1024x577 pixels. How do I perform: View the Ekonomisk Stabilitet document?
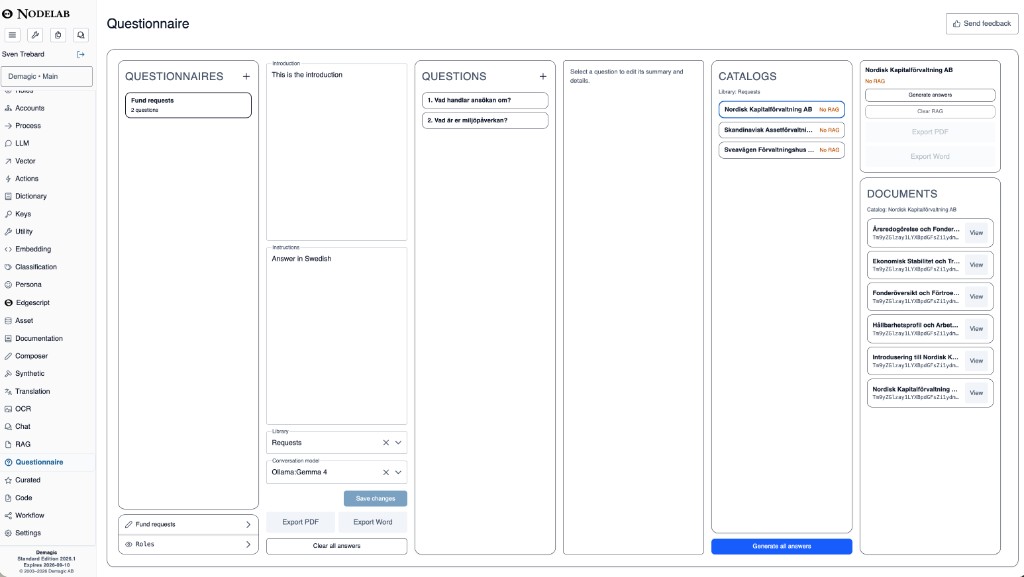976,265
